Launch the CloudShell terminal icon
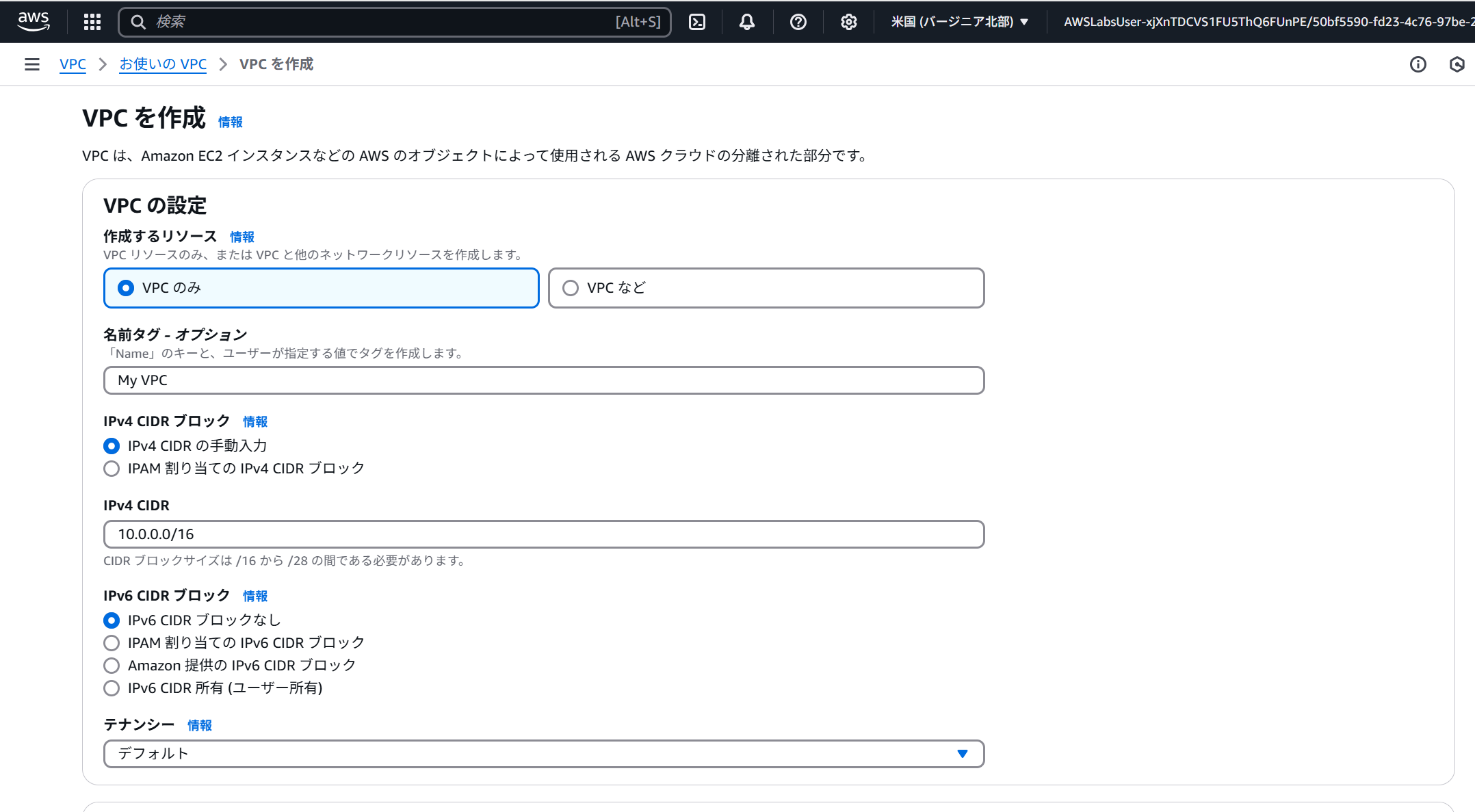This screenshot has height=812, width=1475. pos(696,22)
